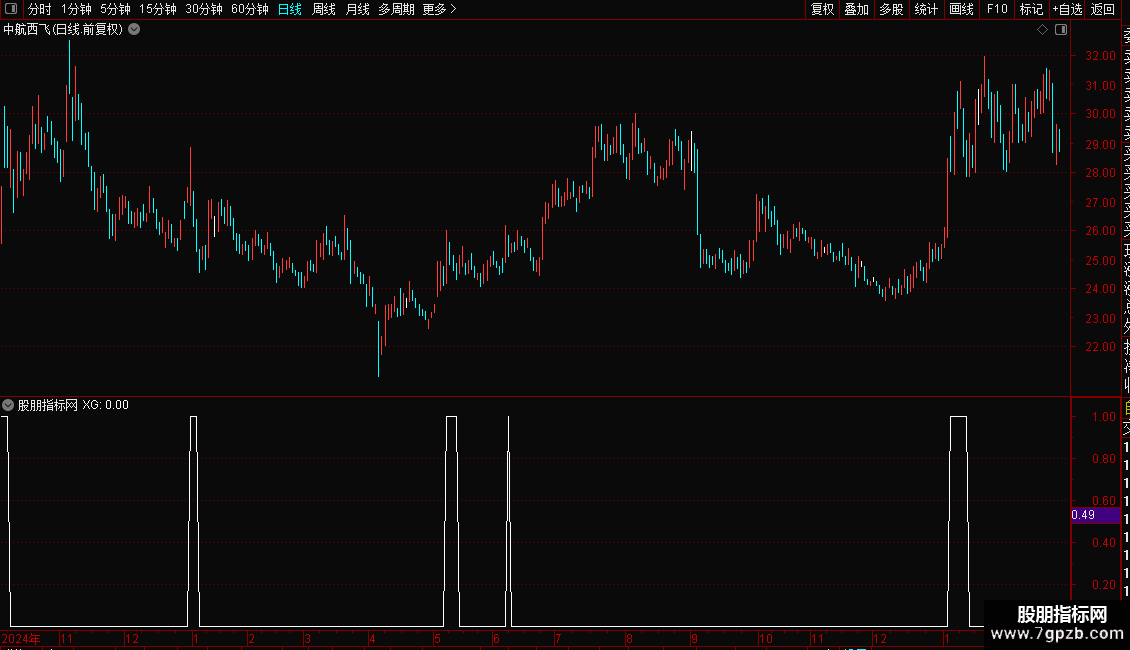1130x650 pixels.
Task: Click the 1.00 indicator axis label
Action: coord(1103,417)
